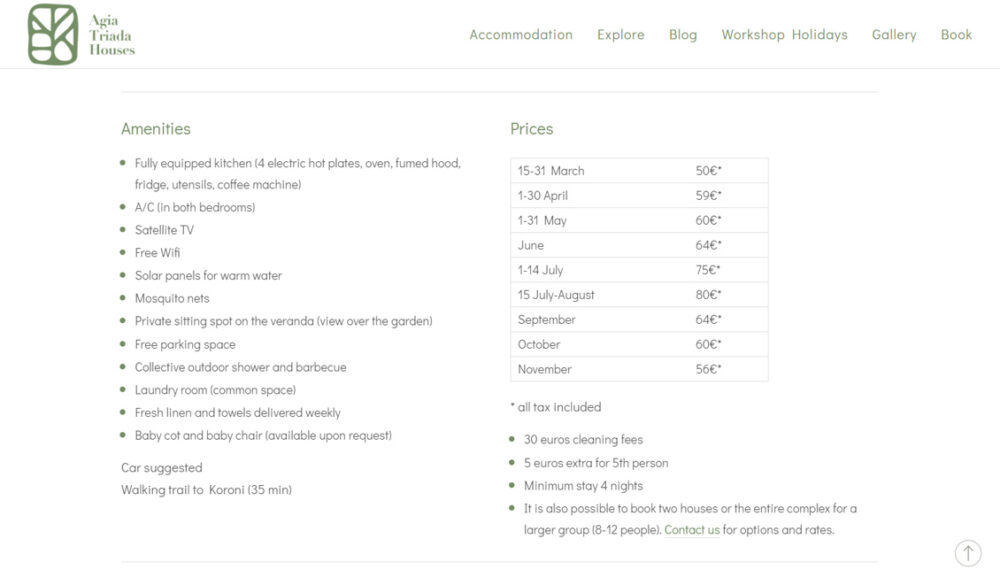
Task: Open the Accommodation menu
Action: pyautogui.click(x=521, y=34)
